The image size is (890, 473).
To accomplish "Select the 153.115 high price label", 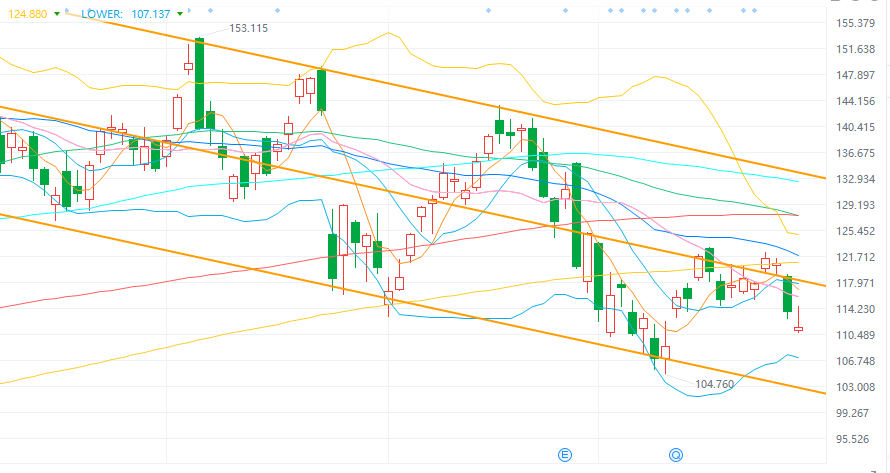I will coord(248,28).
